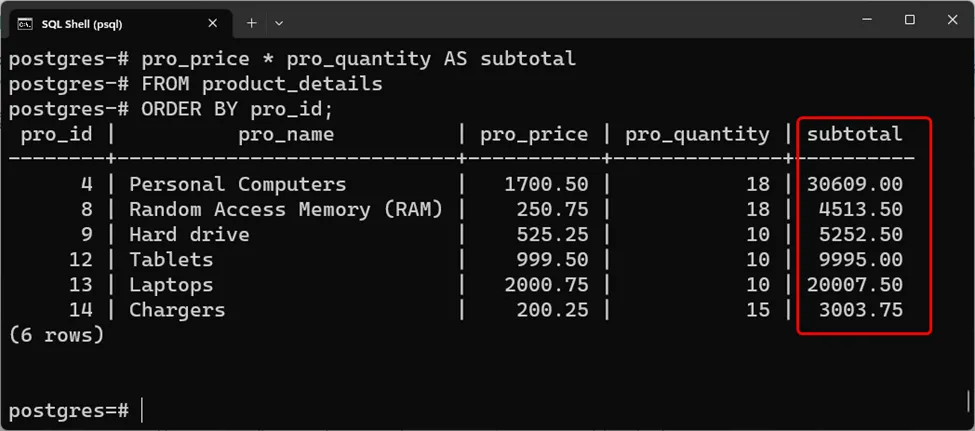Open a new terminal tab with plus
Screen dimensions: 975x431
click(251, 22)
